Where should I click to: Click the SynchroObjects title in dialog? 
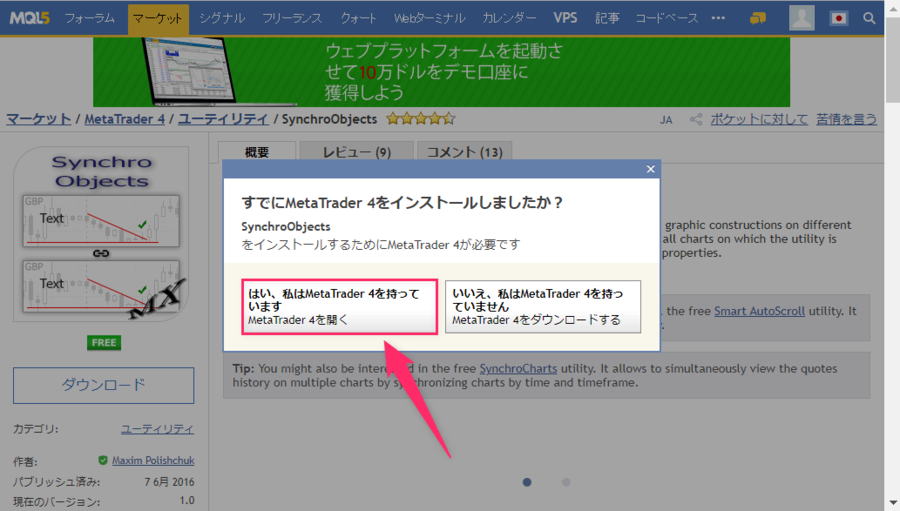coord(286,227)
